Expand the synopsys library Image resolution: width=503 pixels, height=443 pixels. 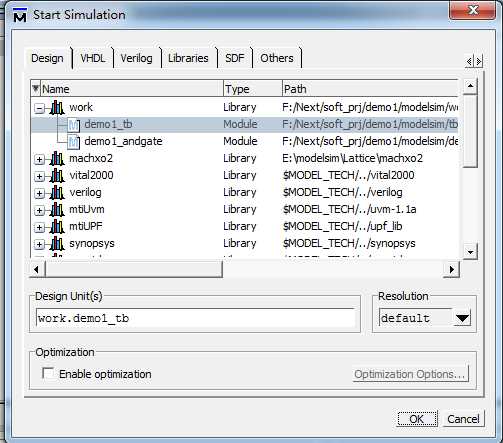tap(39, 244)
